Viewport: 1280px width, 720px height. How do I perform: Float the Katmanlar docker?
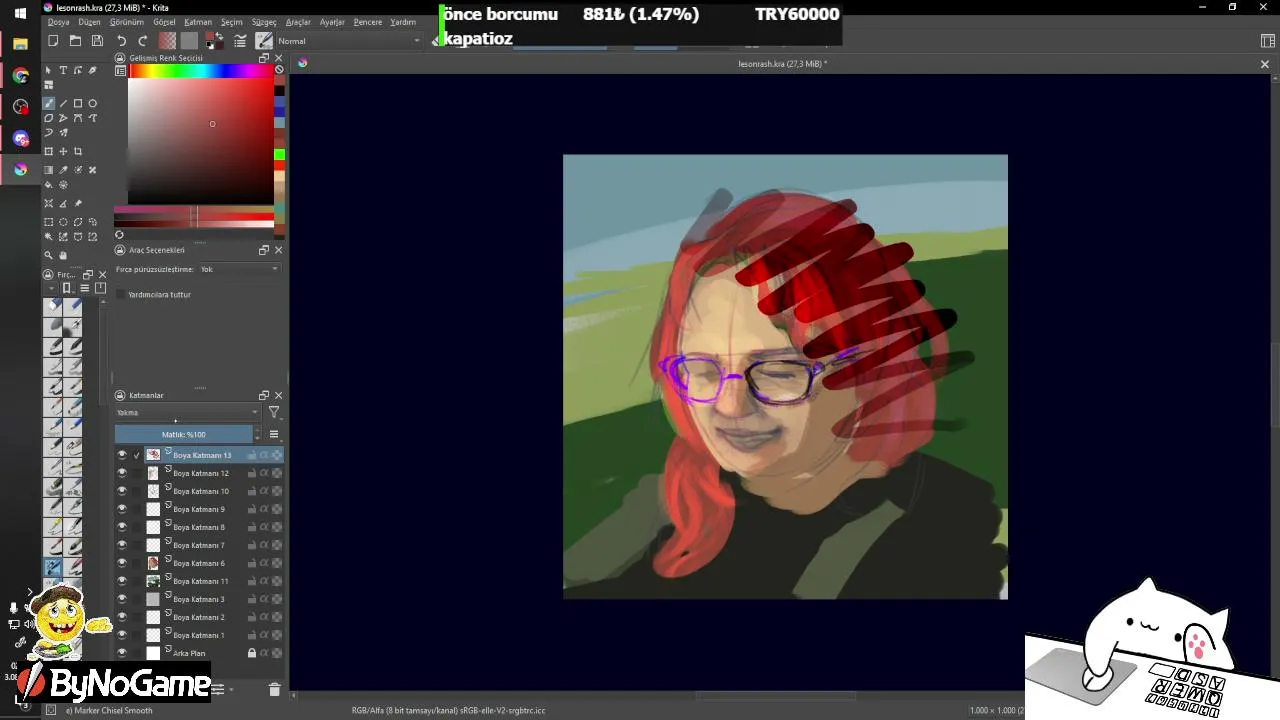click(x=264, y=395)
